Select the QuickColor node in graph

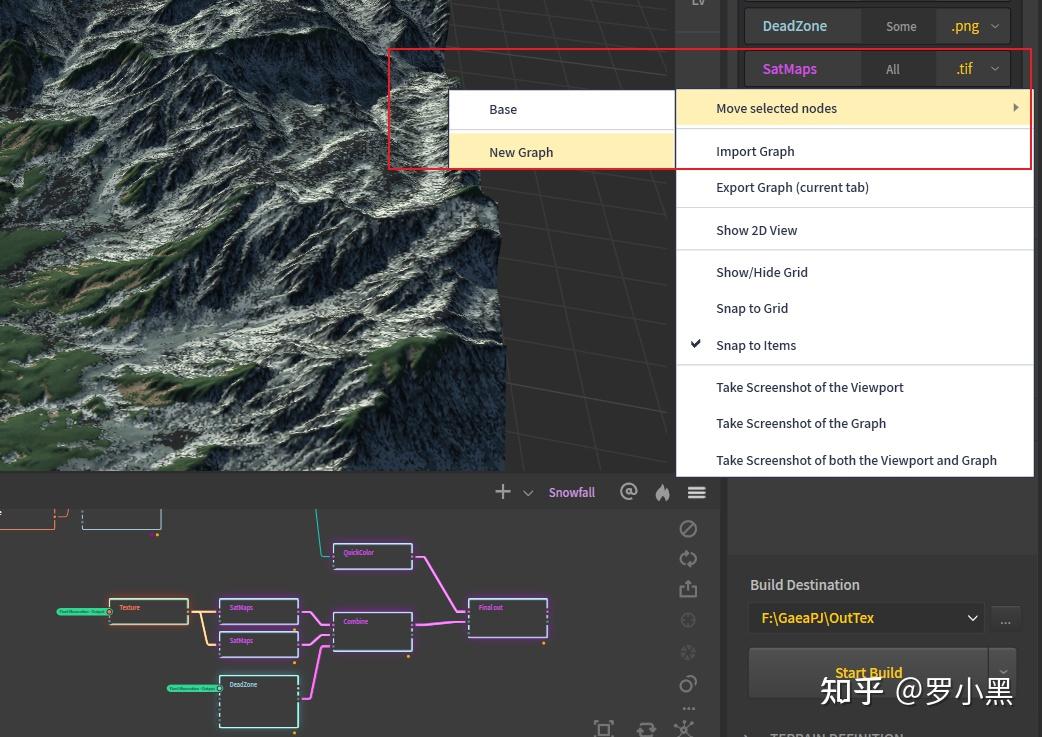pos(373,556)
